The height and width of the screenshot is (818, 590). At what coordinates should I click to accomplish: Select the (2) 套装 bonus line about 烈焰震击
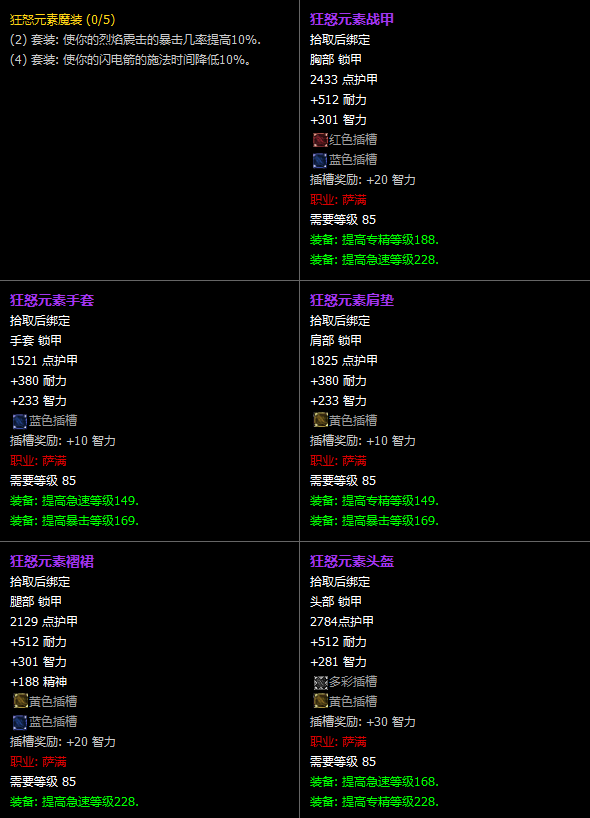click(135, 40)
